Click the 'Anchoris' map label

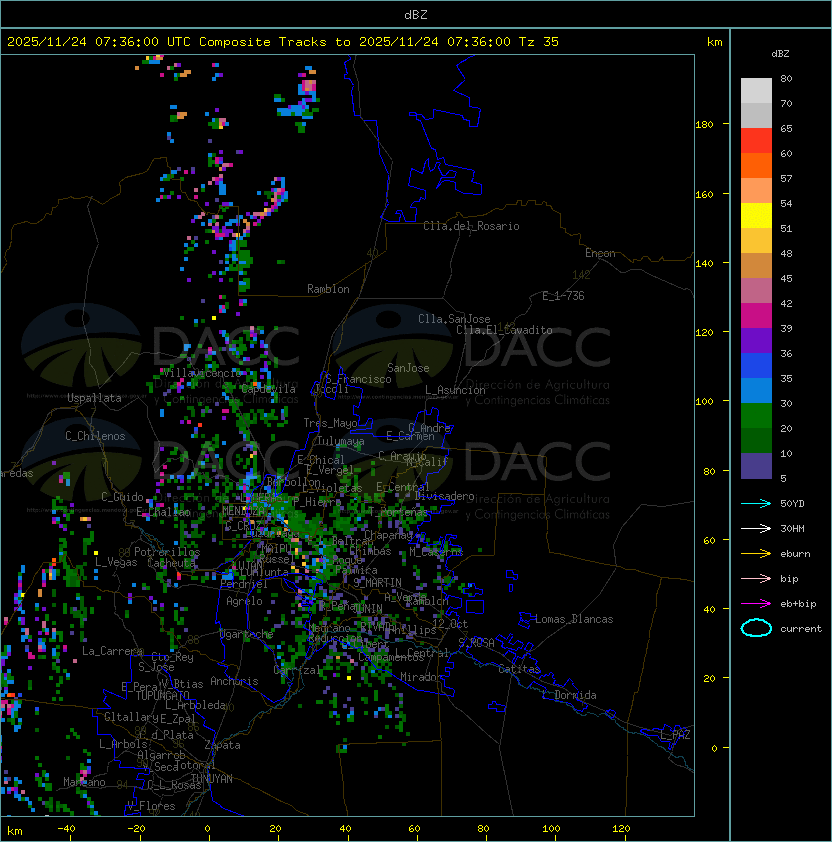[x=234, y=681]
